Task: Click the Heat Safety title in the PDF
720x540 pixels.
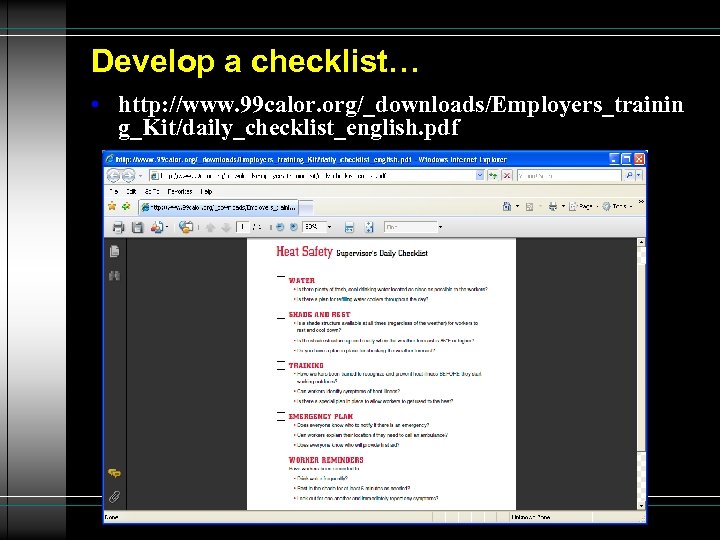Action: [x=304, y=252]
